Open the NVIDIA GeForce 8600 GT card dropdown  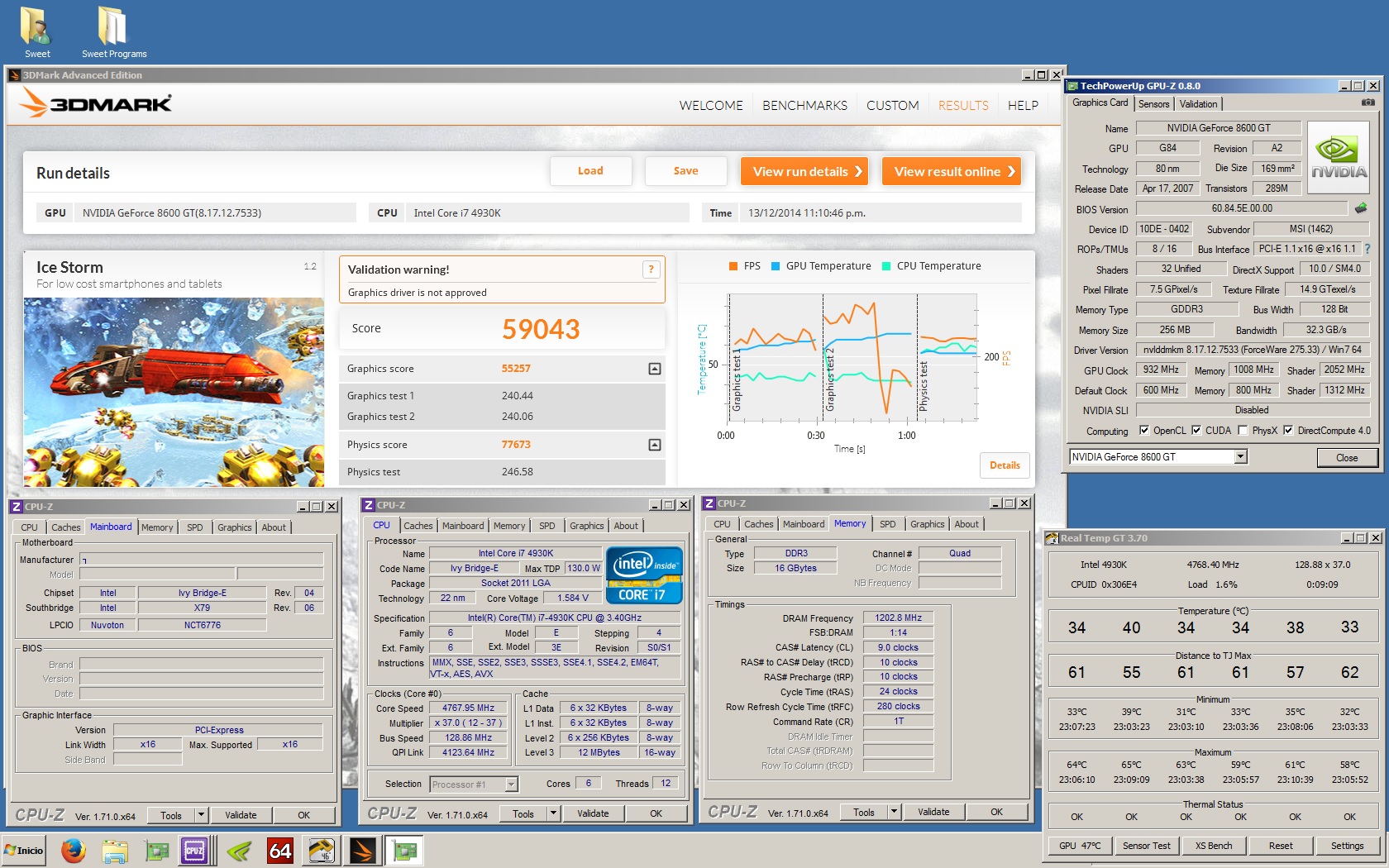1240,456
